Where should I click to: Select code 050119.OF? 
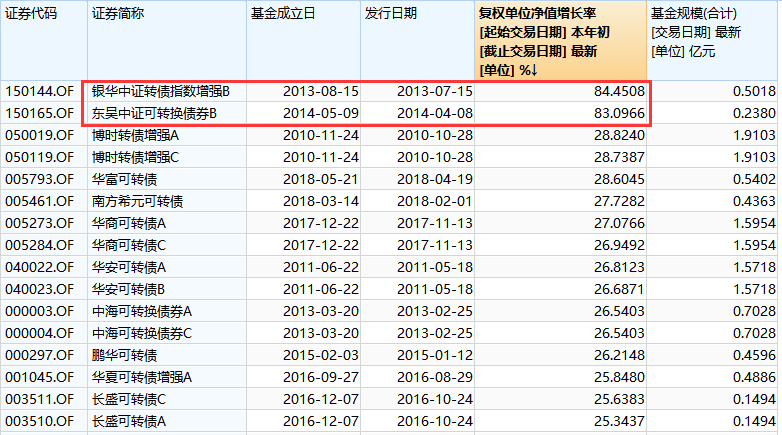tap(39, 157)
